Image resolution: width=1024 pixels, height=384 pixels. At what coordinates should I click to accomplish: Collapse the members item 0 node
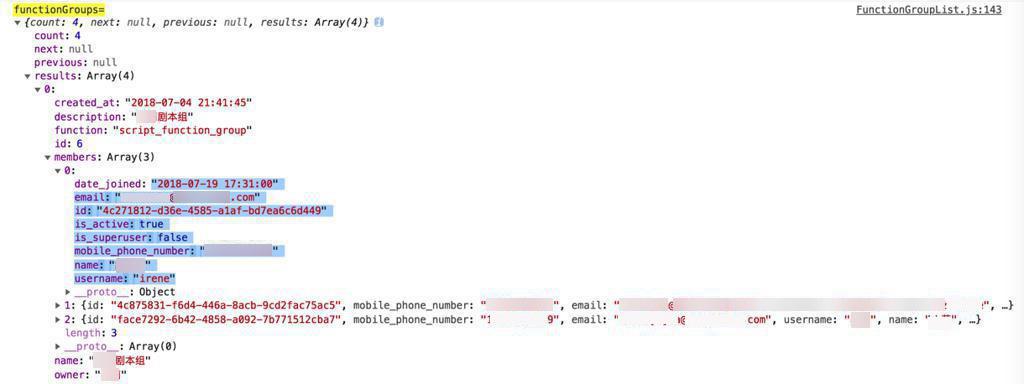pos(57,170)
